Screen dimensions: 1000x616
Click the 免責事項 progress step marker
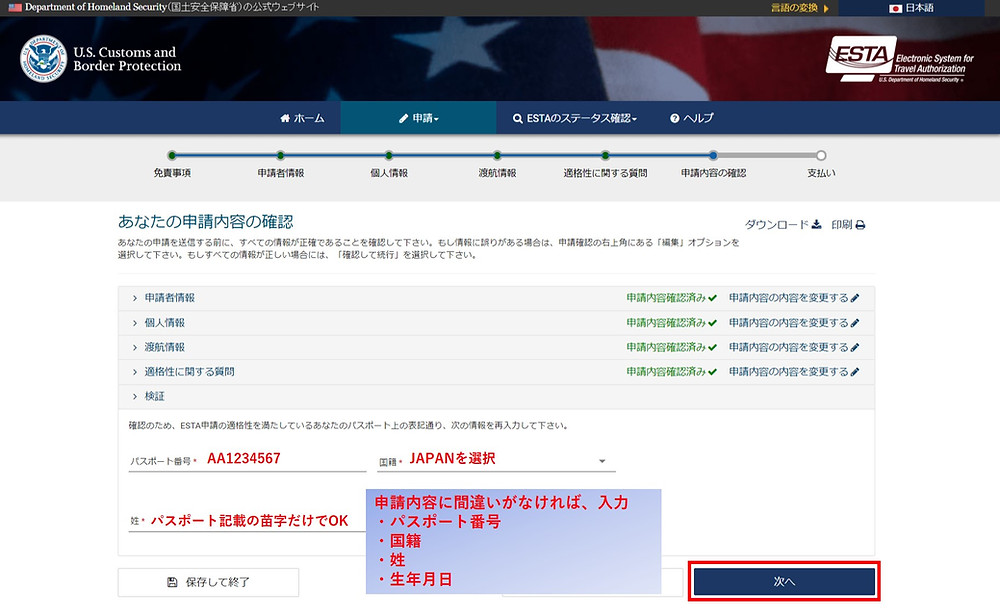coord(172,156)
